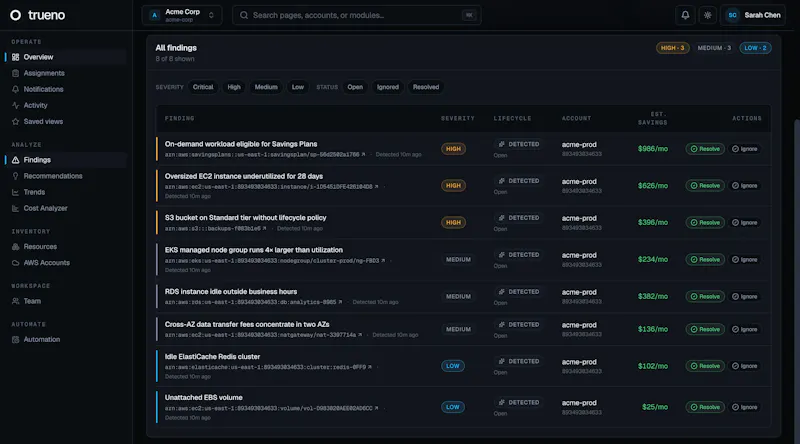800x444 pixels.
Task: Open the Team page in sidebar
Action: [x=65, y=302]
